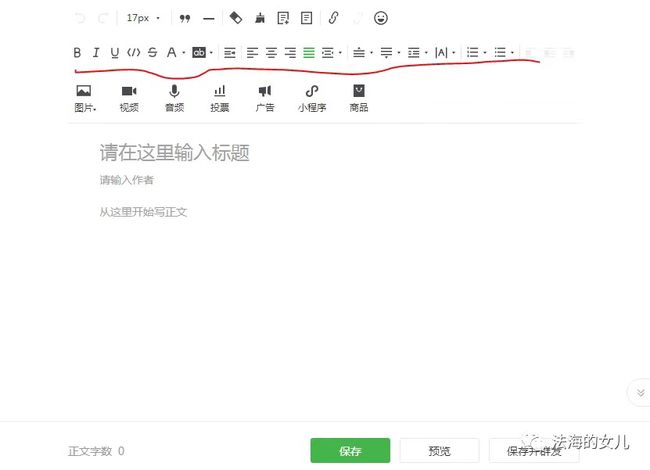
Task: Align text to the left
Action: click(252, 53)
